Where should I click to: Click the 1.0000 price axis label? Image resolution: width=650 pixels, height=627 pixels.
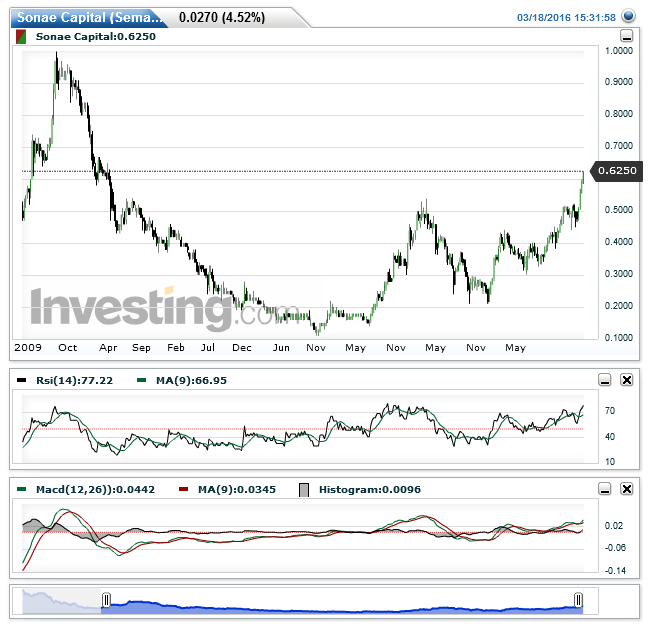[618, 51]
